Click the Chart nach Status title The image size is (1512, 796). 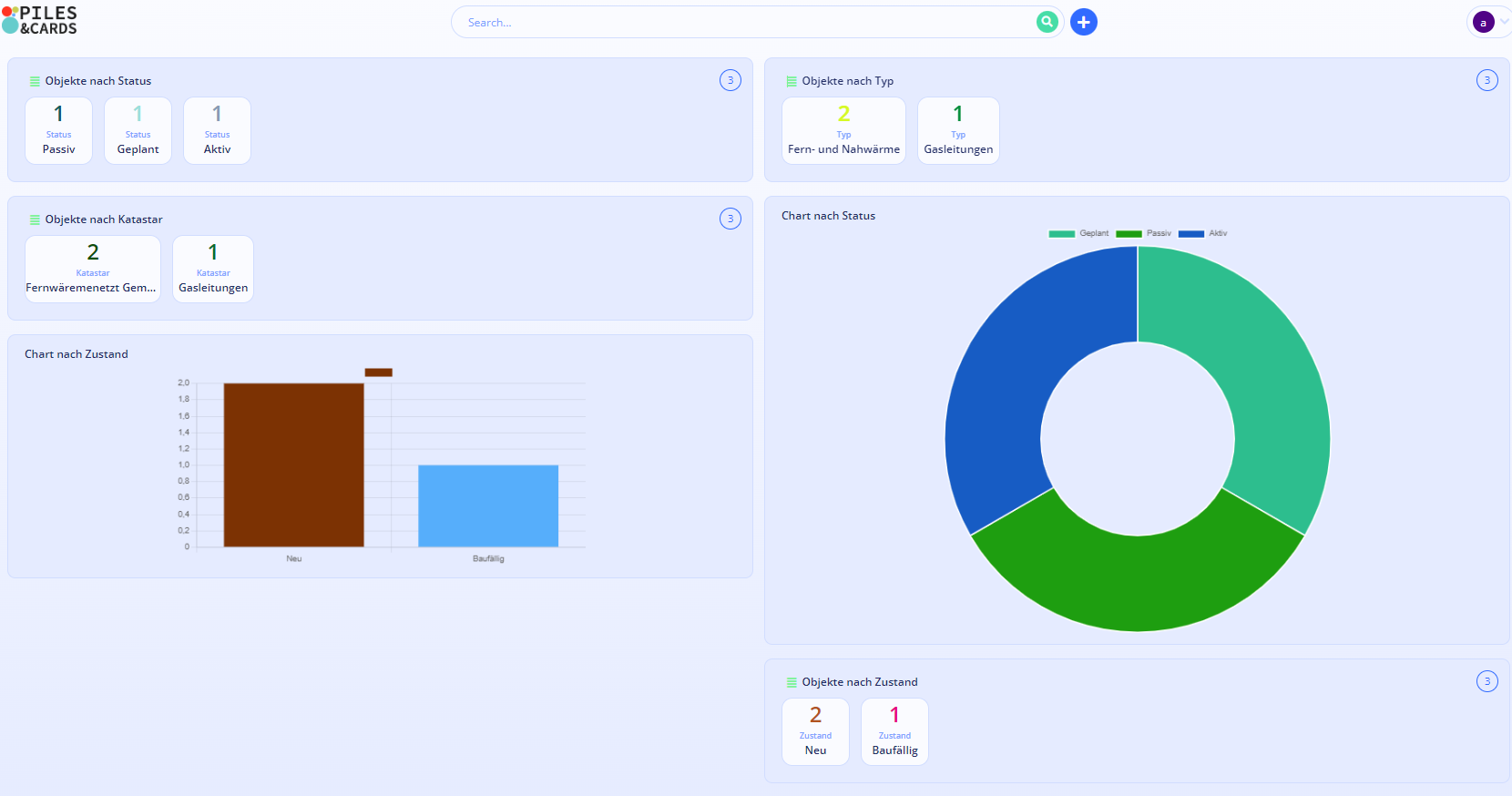pyautogui.click(x=829, y=216)
